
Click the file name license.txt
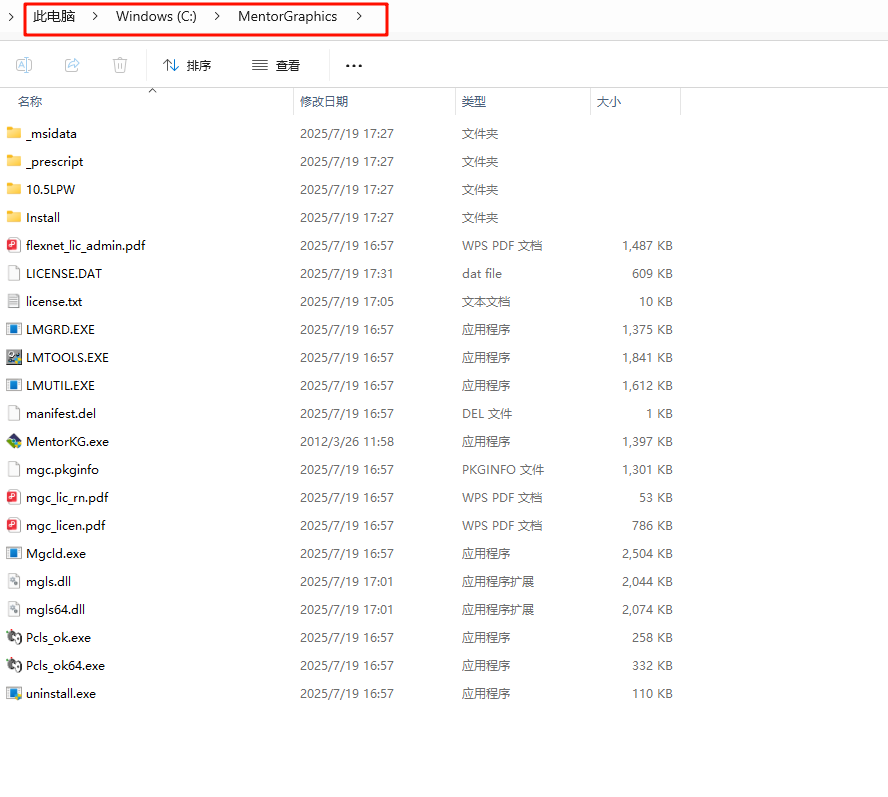coord(54,301)
